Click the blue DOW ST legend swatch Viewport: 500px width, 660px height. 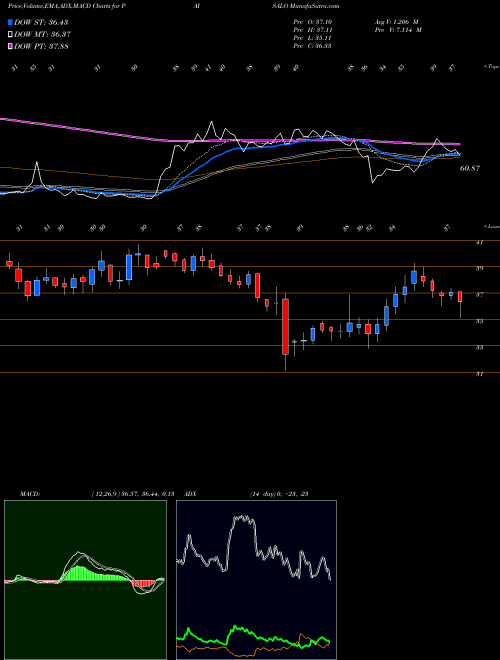[11, 22]
